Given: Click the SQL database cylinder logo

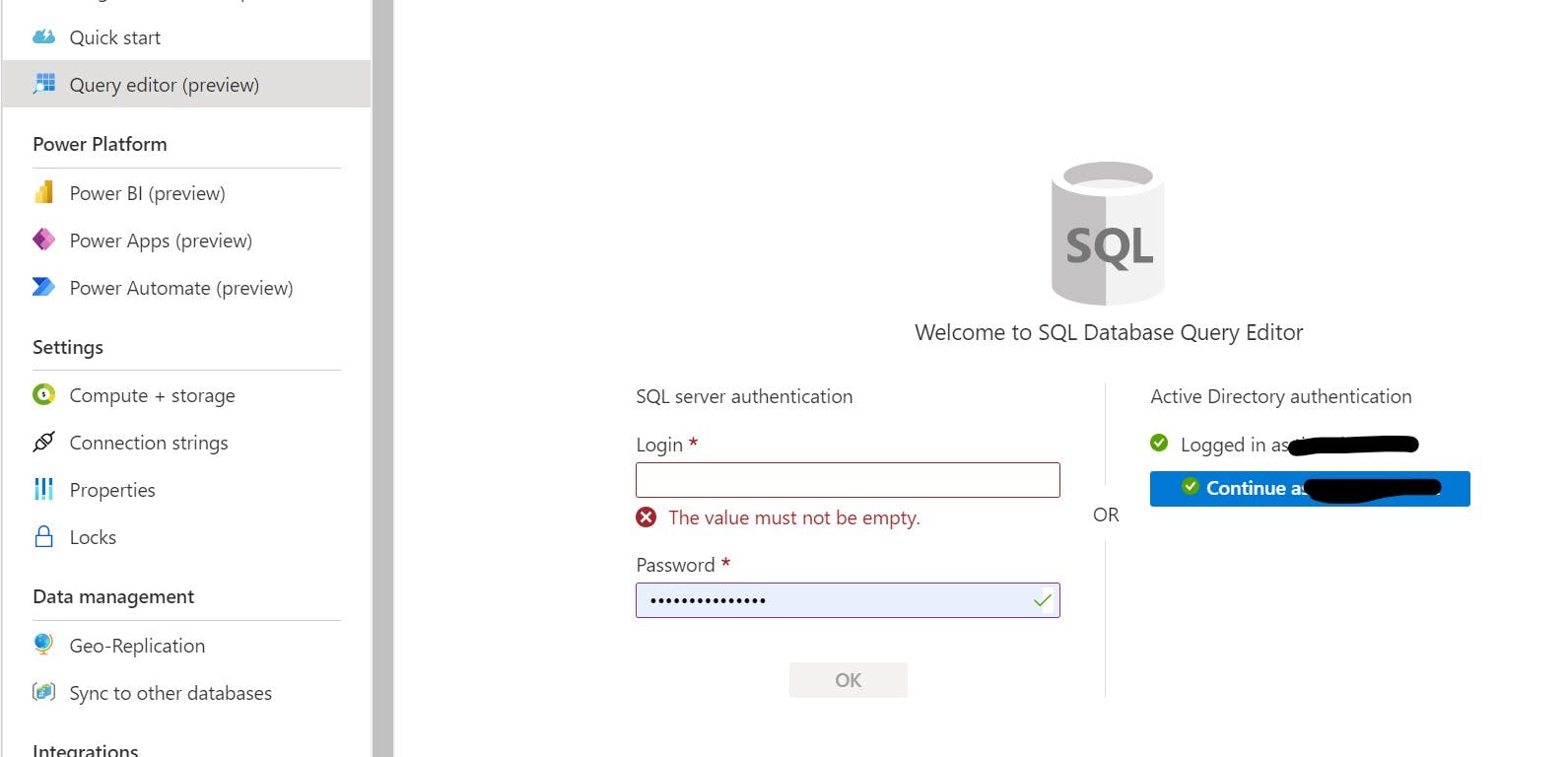Looking at the screenshot, I should (1109, 233).
